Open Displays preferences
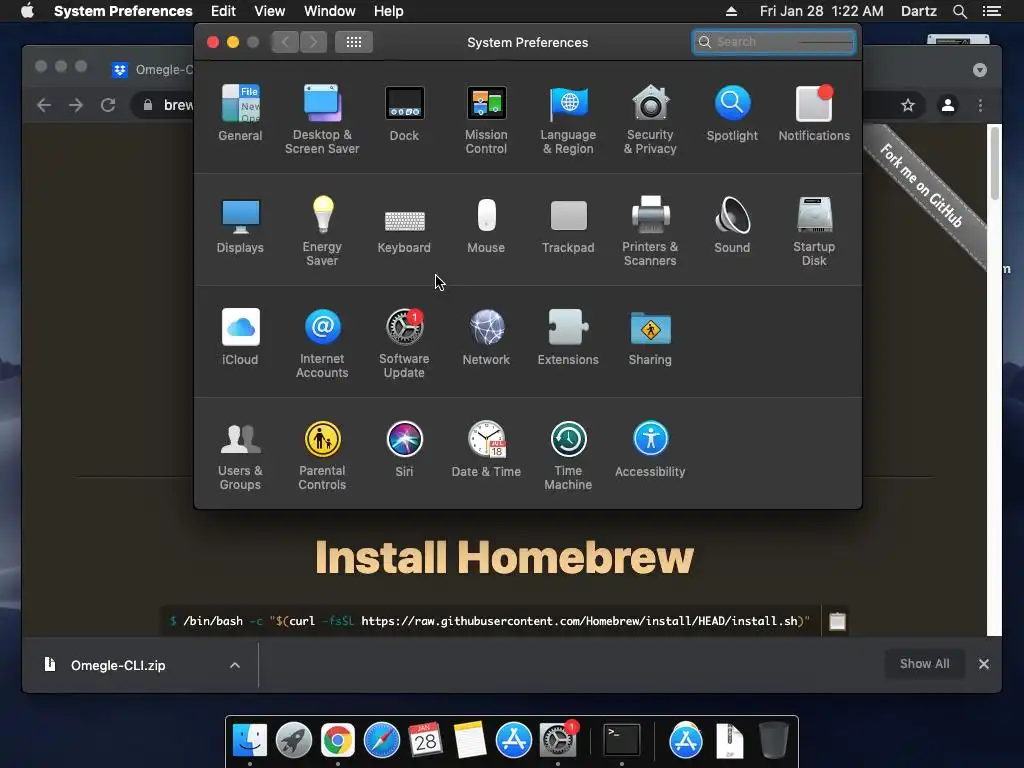 point(240,225)
